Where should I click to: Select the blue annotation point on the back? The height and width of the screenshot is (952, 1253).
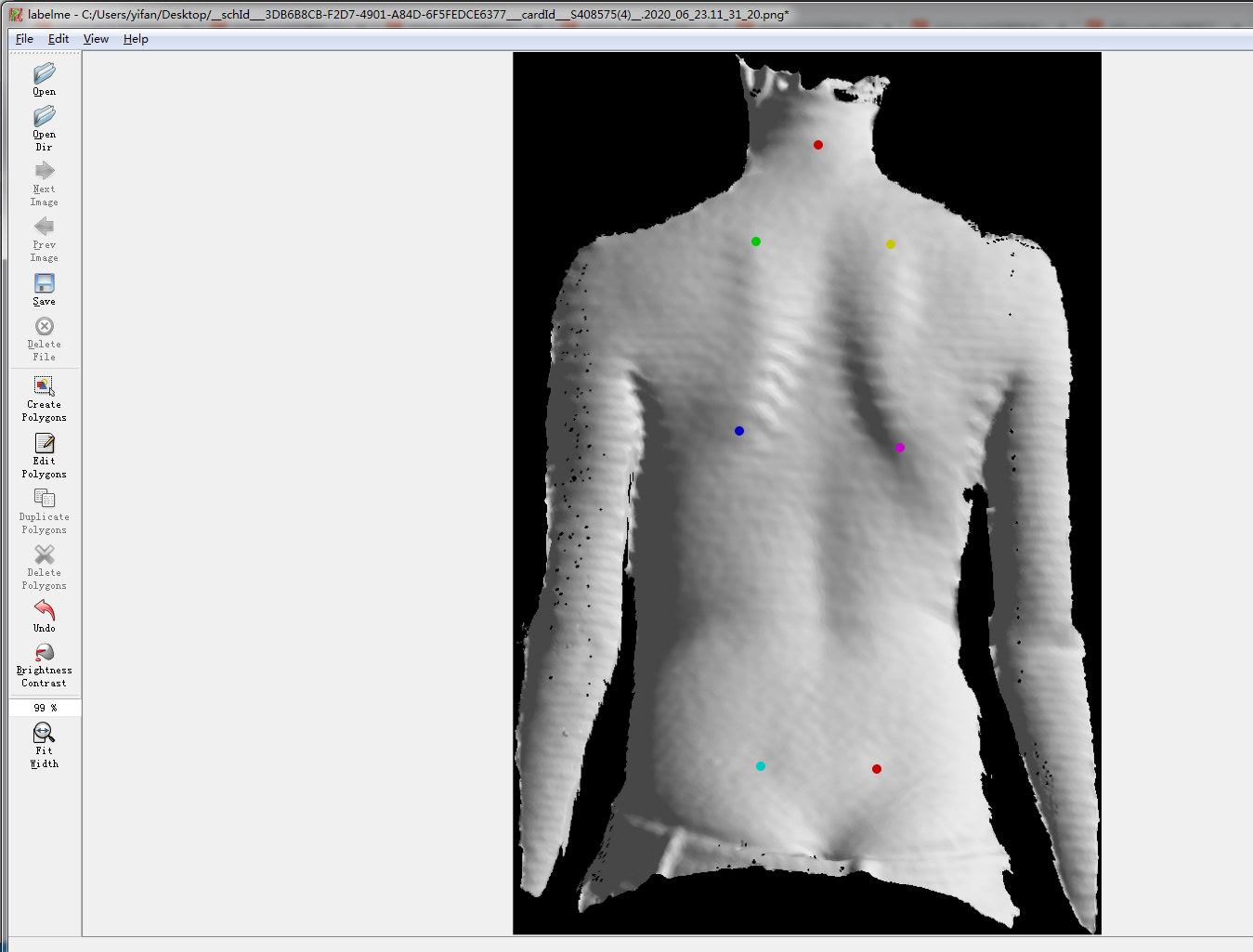[738, 430]
